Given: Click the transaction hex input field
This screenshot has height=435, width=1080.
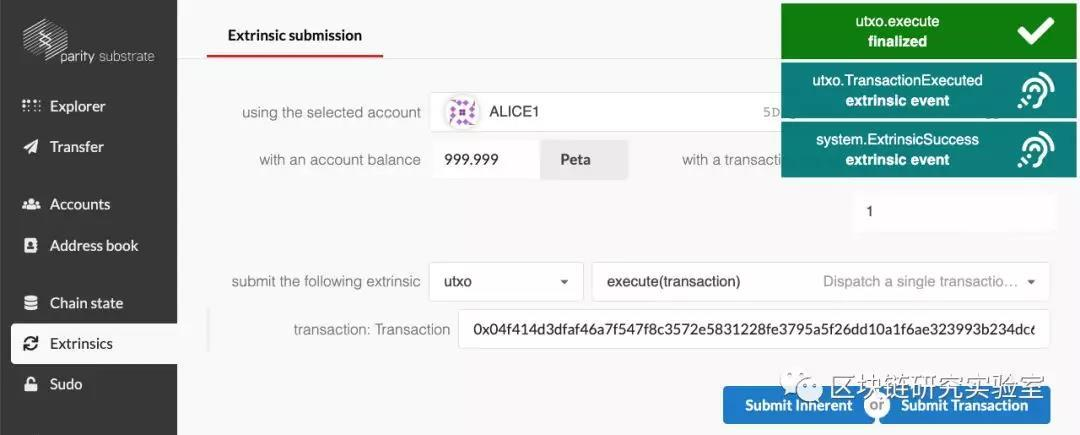Looking at the screenshot, I should (x=754, y=329).
